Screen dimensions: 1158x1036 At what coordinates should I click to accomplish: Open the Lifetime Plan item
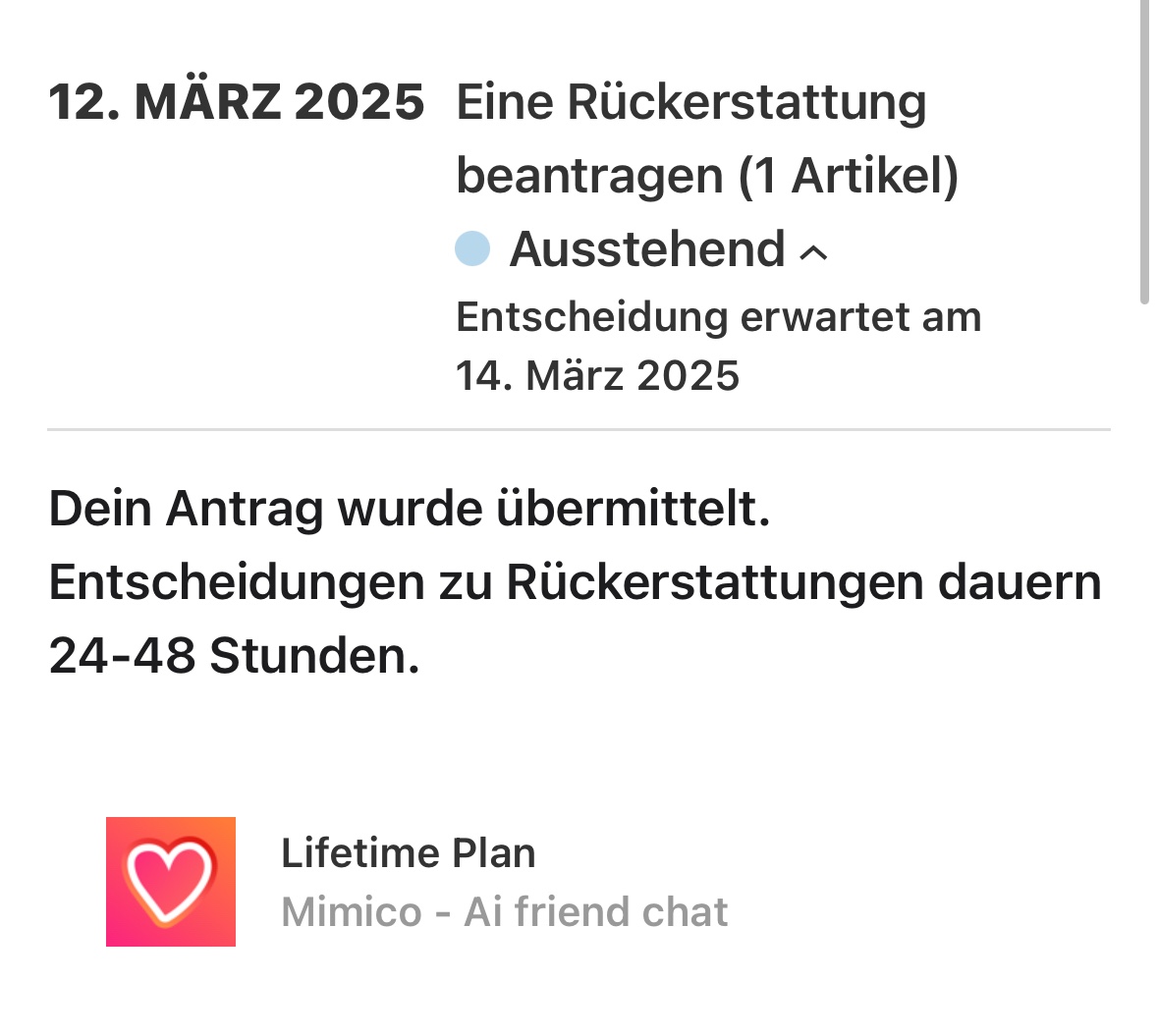[x=408, y=853]
